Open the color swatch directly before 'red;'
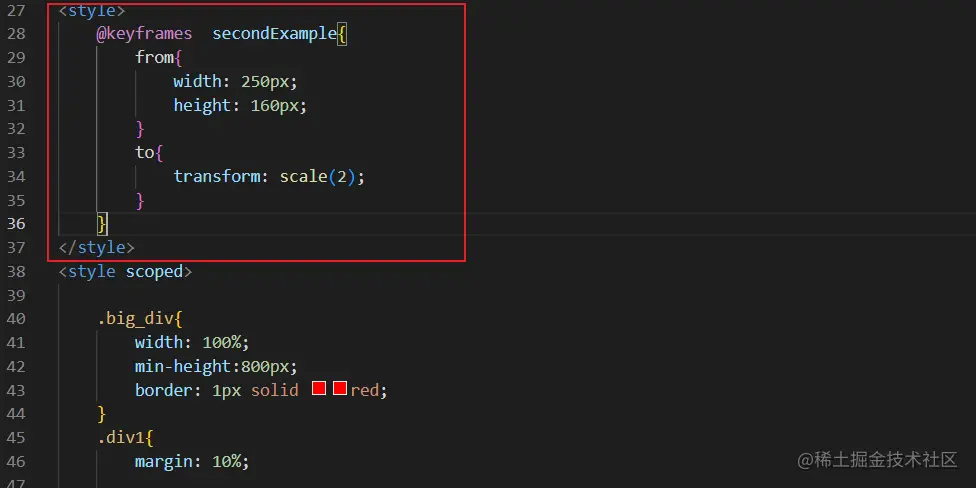976x488 pixels. pos(340,389)
